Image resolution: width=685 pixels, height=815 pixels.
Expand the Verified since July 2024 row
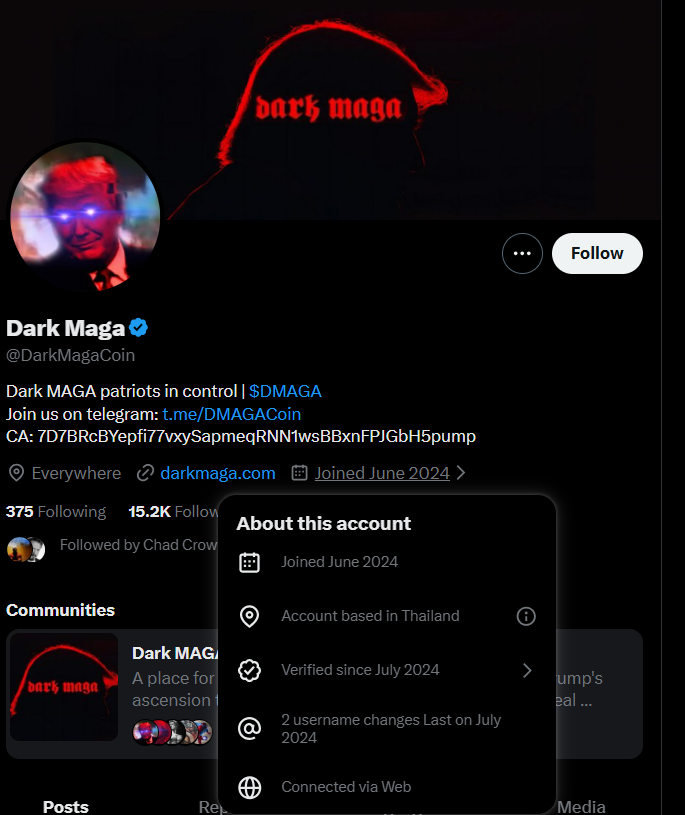tap(527, 670)
